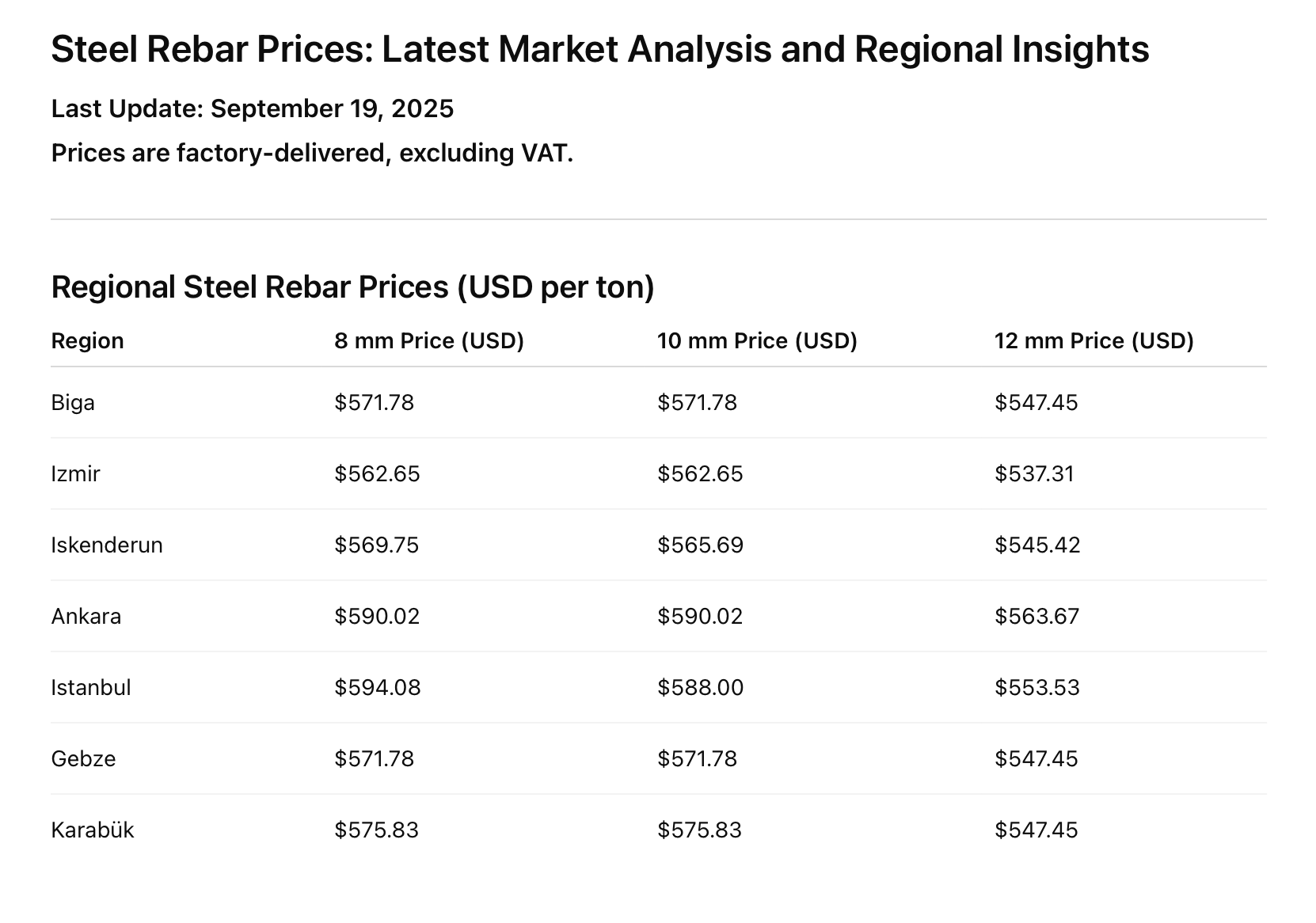1316x923 pixels.
Task: Select the Izmir region row label
Action: pos(75,473)
